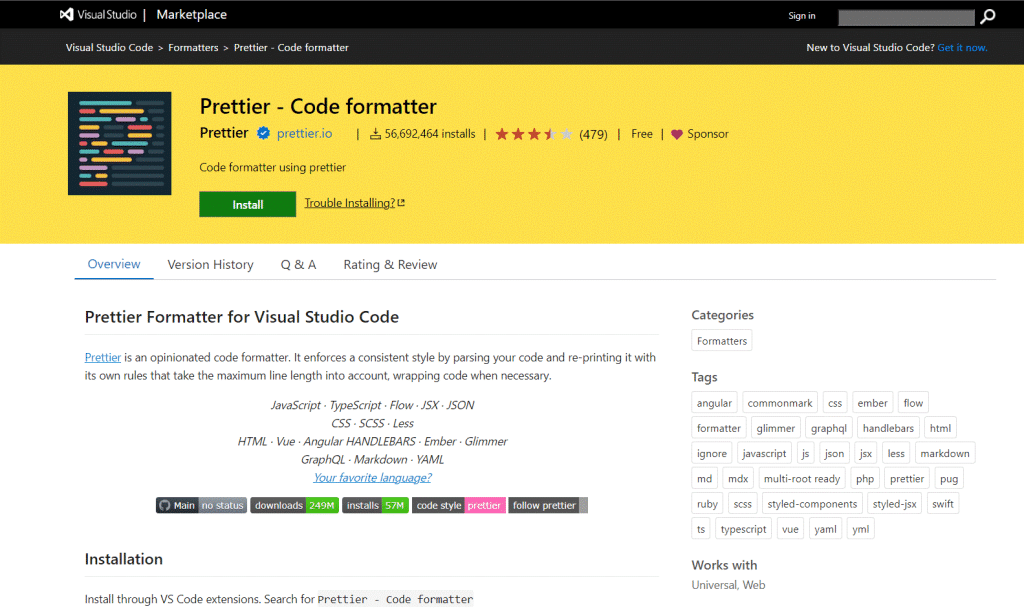
Task: Select the commonmark tag
Action: pyautogui.click(x=780, y=403)
